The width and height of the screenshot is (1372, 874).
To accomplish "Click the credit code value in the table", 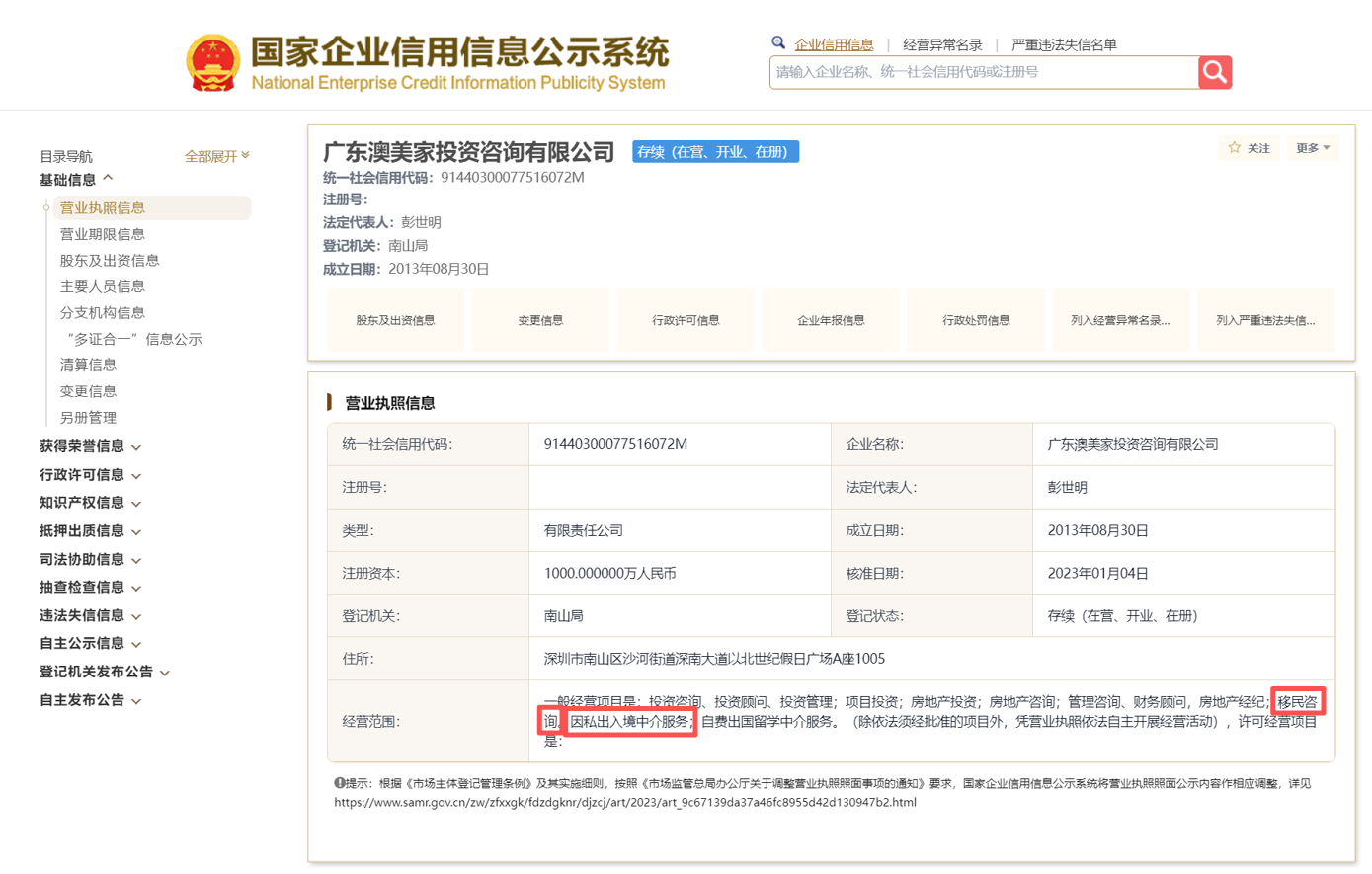I will click(615, 444).
